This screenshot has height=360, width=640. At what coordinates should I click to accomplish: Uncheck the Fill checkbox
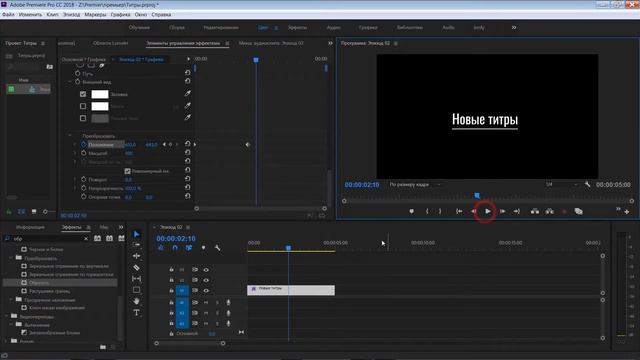click(83, 94)
